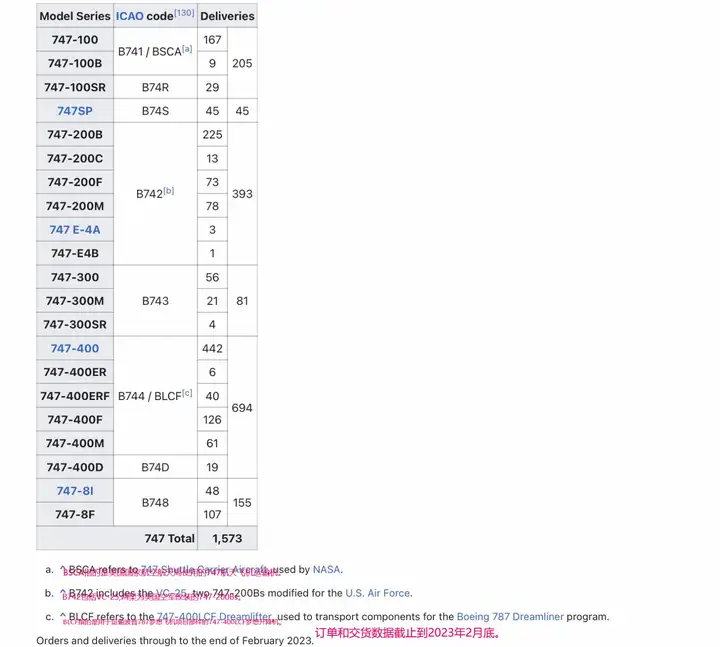Select the 747-300 row label
Screen dimensions: 720x647
(75, 277)
